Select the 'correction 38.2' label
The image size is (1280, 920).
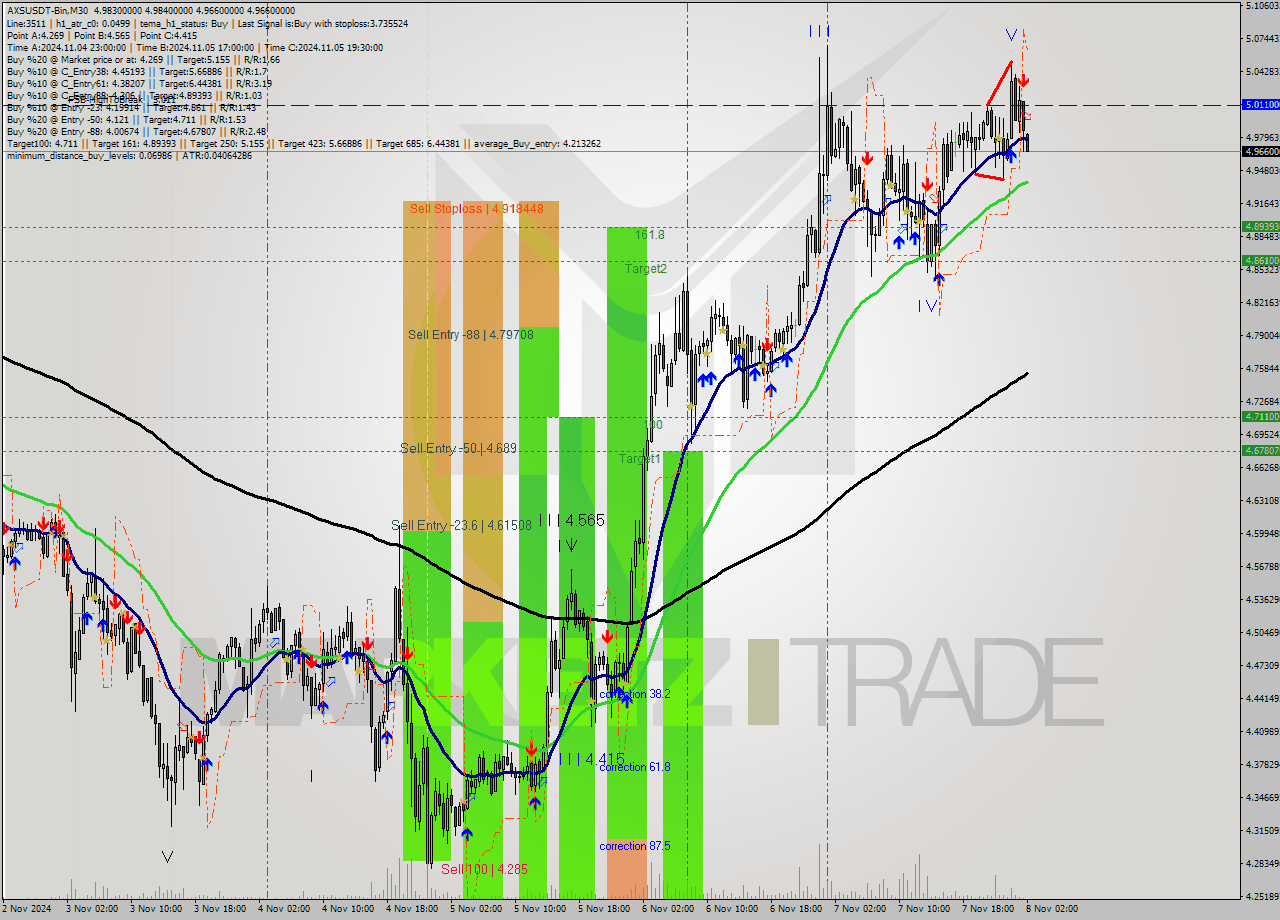pos(634,693)
